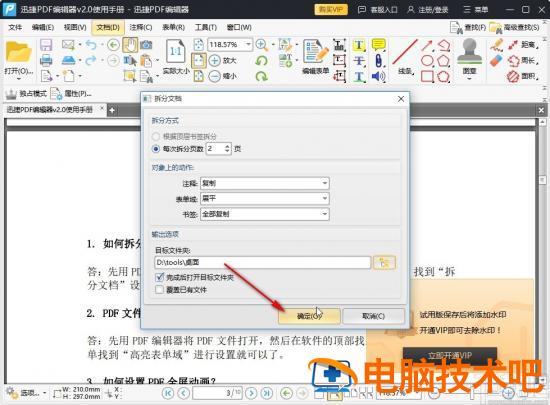Click the Distance 距离 measuring tool
The width and height of the screenshot is (550, 405).
[x=523, y=45]
